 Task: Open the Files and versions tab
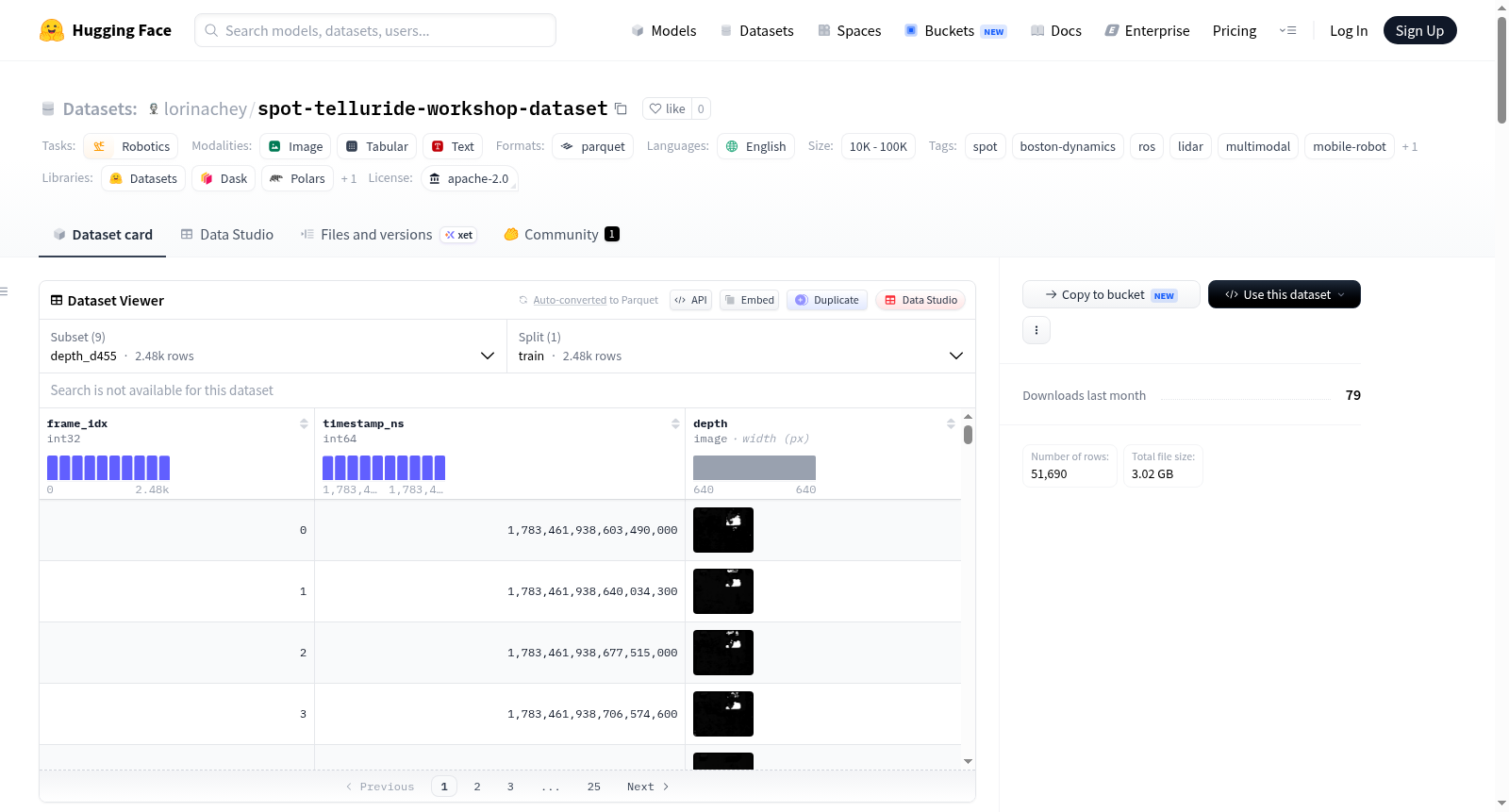388,235
